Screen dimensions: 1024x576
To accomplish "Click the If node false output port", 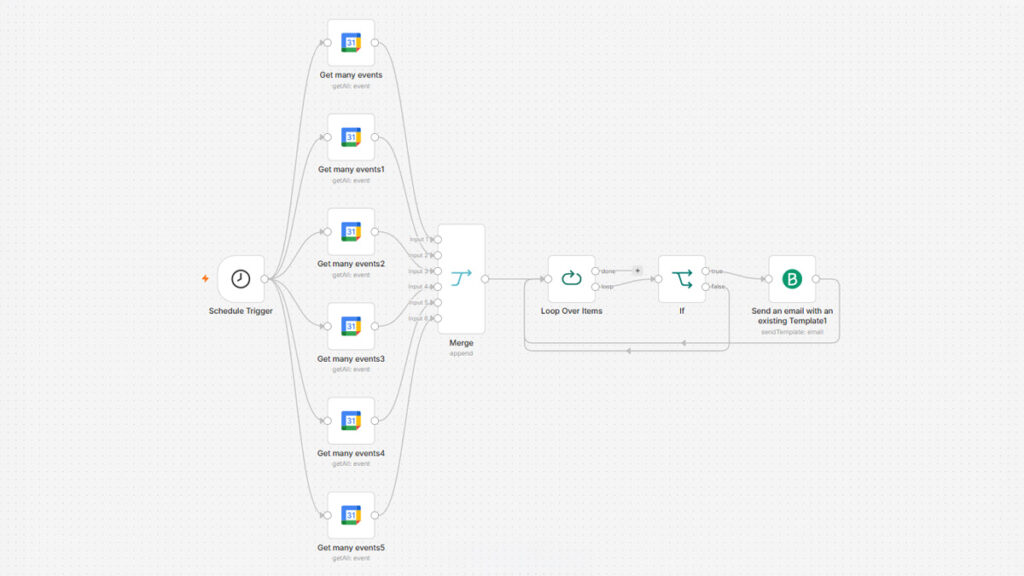I will (706, 287).
